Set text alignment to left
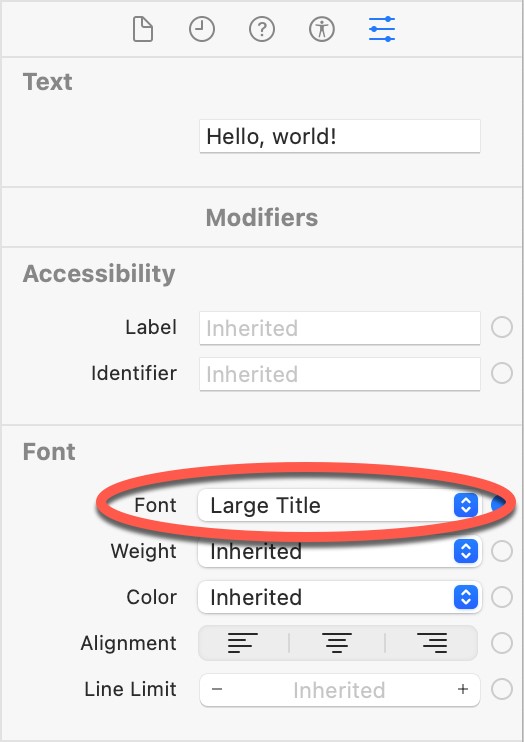524x742 pixels. pyautogui.click(x=243, y=643)
